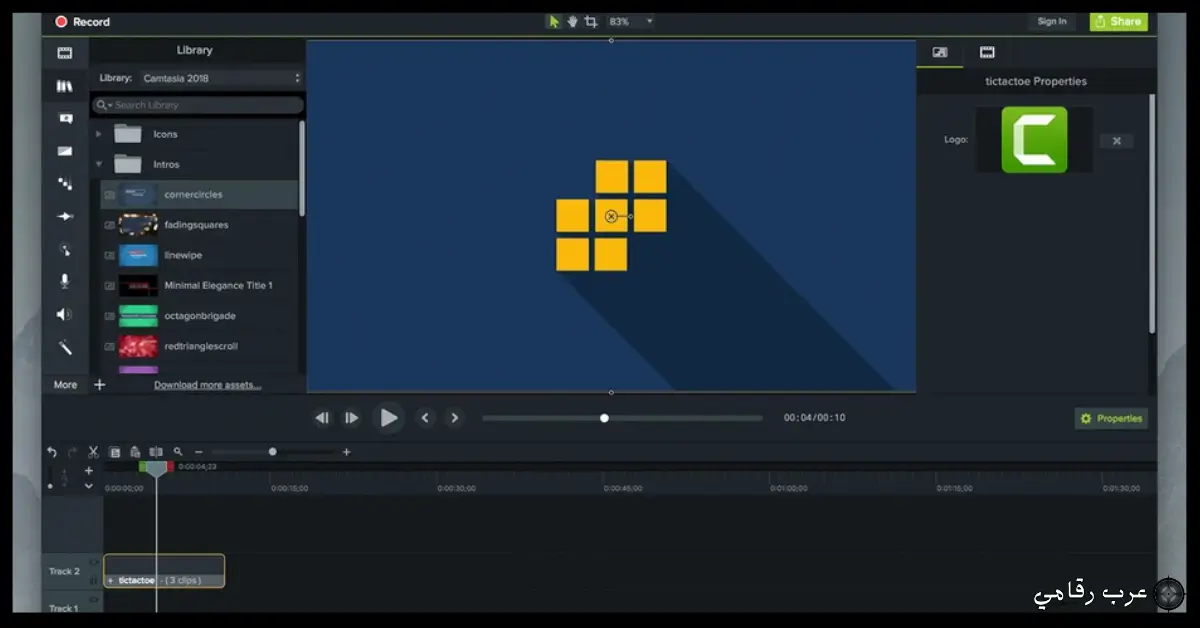Screen dimensions: 1200x628
Task: Collapse the Intros folder in the Library
Action: tap(99, 164)
